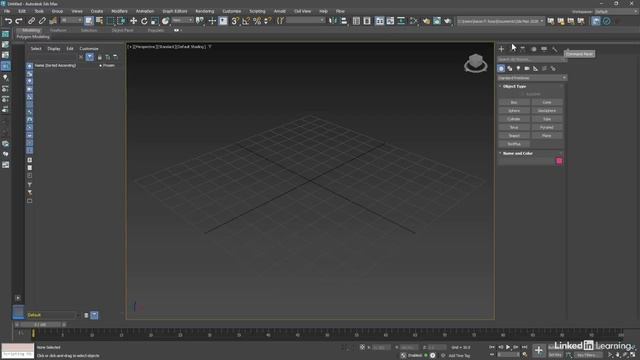Image resolution: width=640 pixels, height=360 pixels.
Task: Switch to the Freeform ribbon tab
Action: click(58, 30)
